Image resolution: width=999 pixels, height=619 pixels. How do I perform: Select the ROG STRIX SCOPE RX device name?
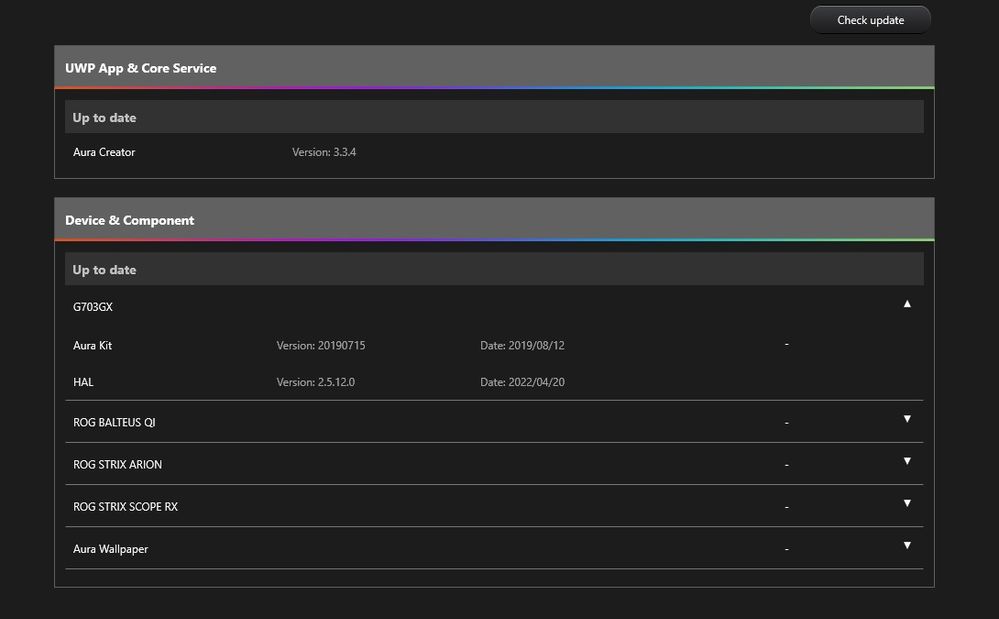[x=126, y=506]
